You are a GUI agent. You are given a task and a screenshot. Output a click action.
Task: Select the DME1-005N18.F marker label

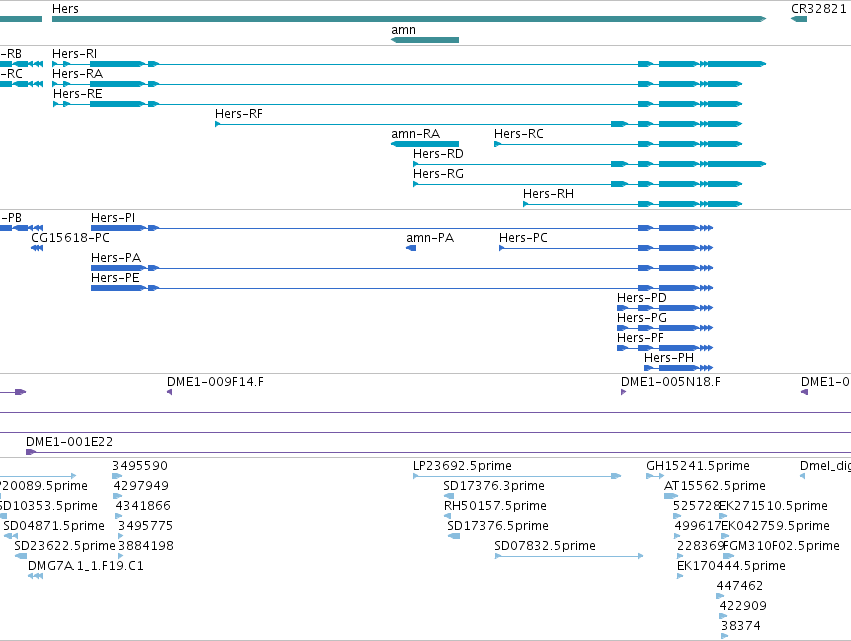coord(671,382)
